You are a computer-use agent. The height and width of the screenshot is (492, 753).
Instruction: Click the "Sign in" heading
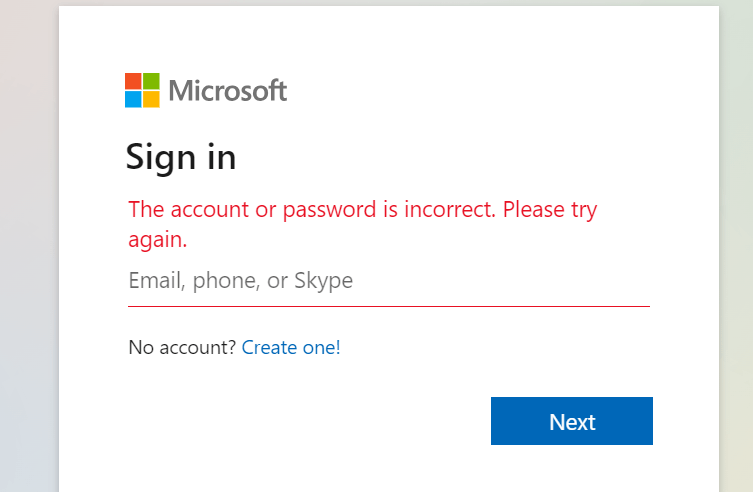[181, 157]
